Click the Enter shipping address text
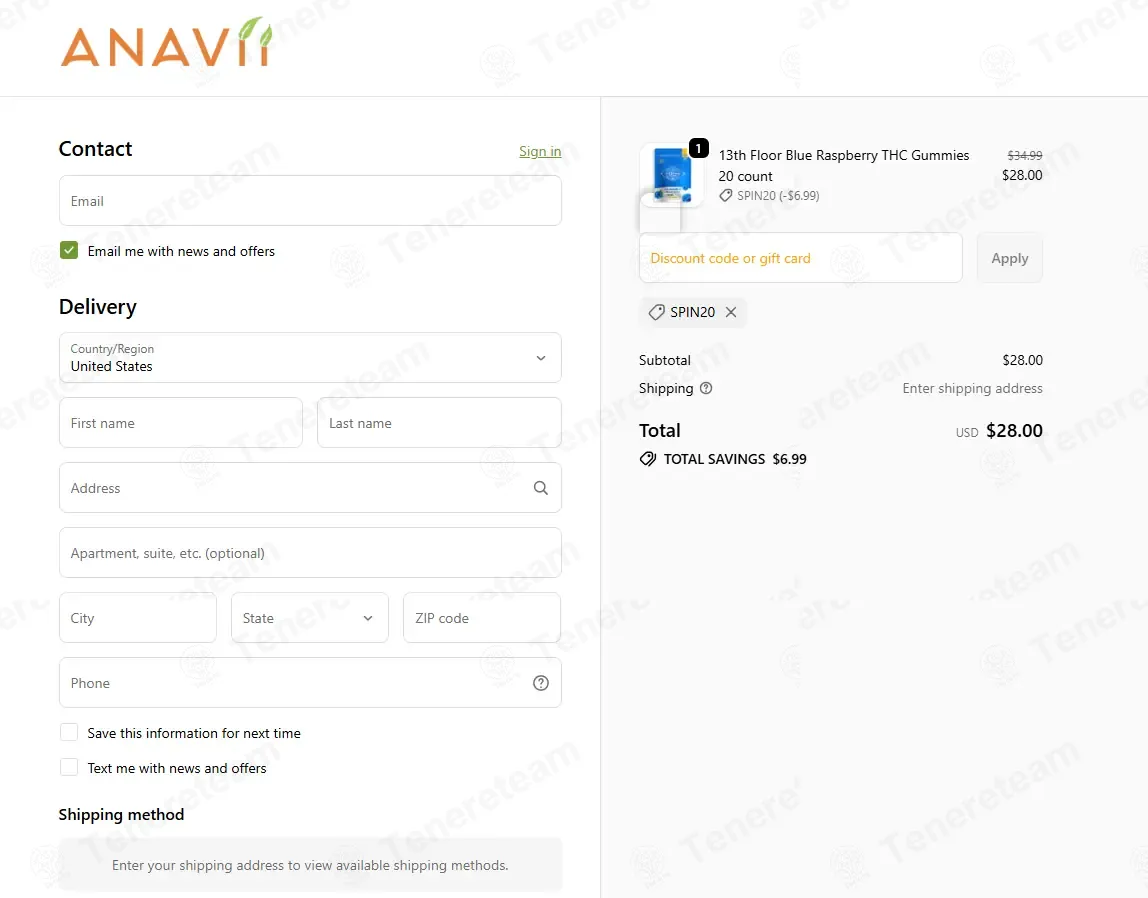Image resolution: width=1148 pixels, height=898 pixels. pyautogui.click(x=972, y=389)
